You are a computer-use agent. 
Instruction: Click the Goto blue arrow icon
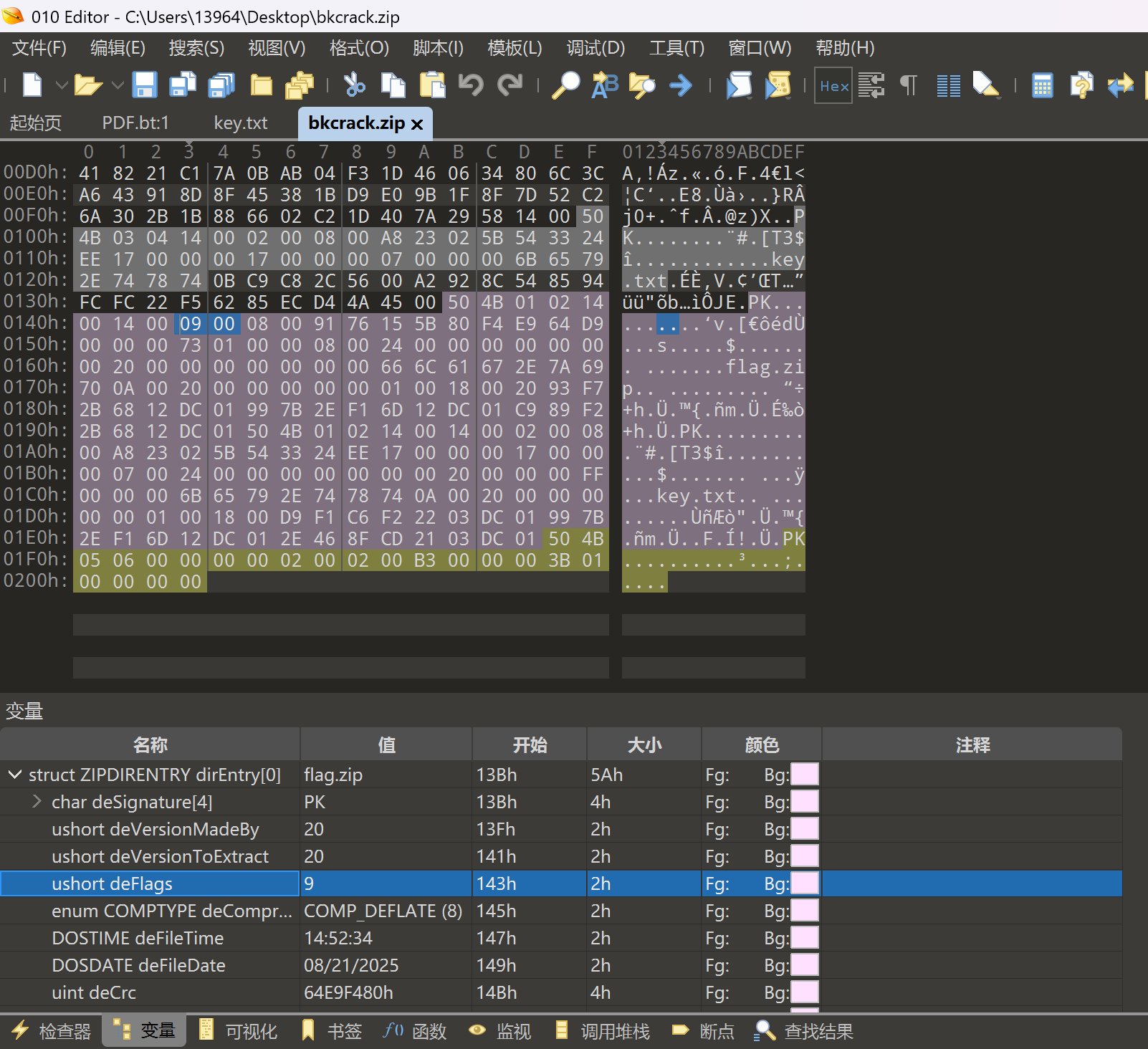[x=681, y=86]
